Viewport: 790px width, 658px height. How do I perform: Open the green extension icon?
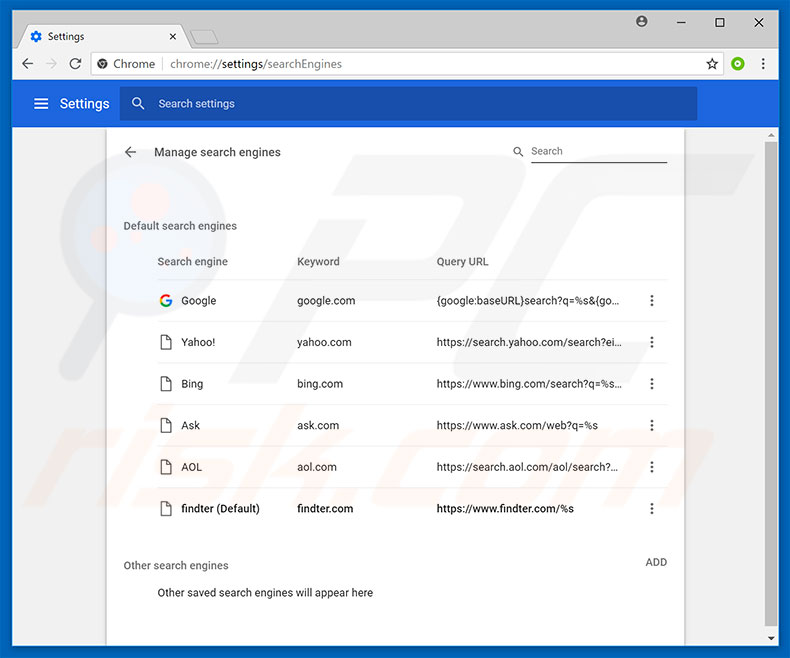click(x=738, y=64)
